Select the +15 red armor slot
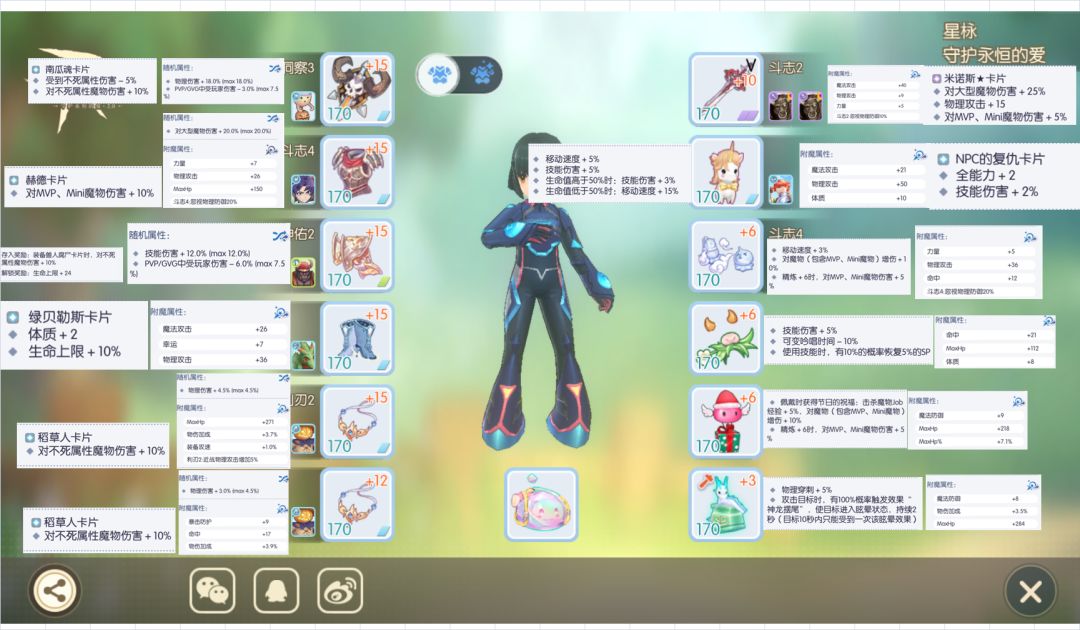The height and width of the screenshot is (630, 1080). coord(357,173)
